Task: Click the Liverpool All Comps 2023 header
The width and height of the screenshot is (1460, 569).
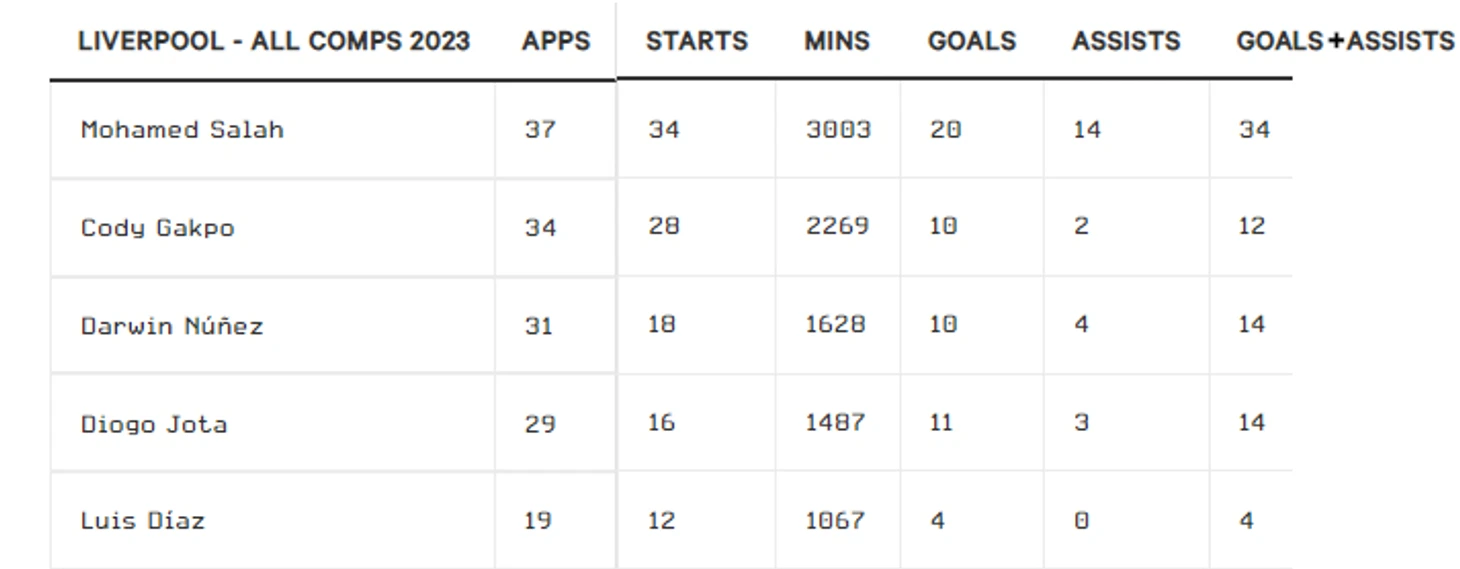Action: tap(274, 41)
